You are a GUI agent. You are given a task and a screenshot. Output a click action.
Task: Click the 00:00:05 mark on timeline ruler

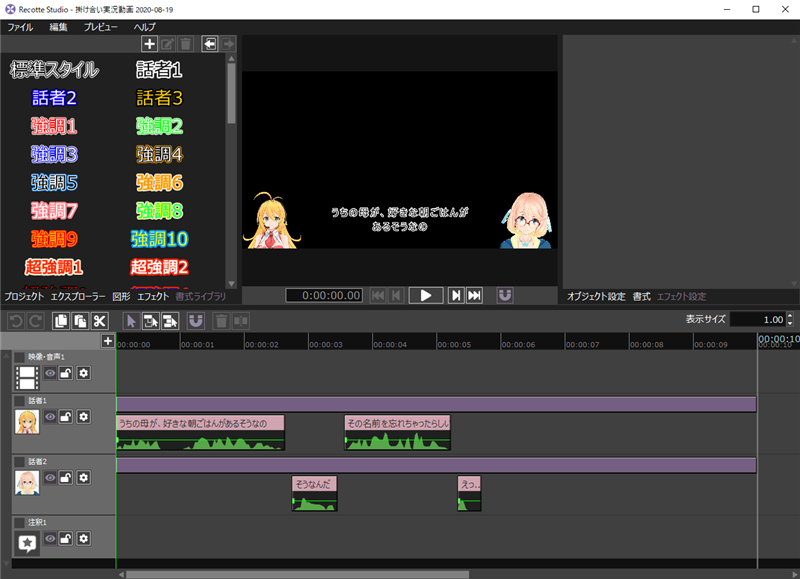454,344
